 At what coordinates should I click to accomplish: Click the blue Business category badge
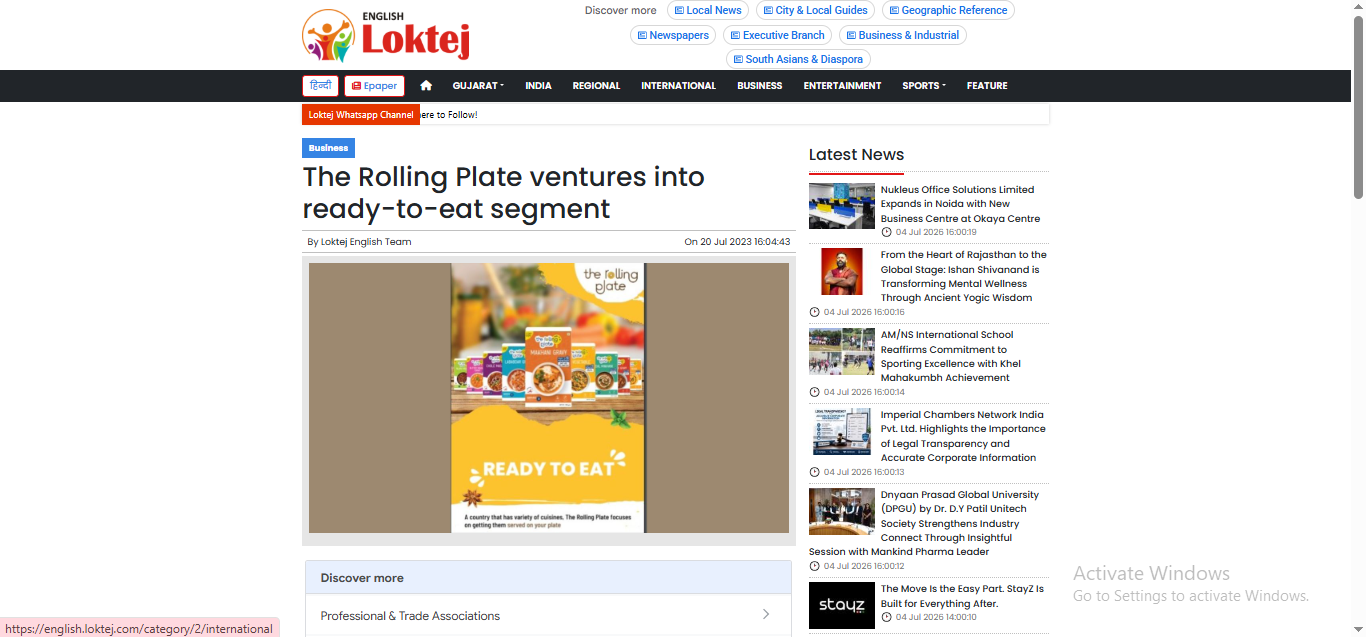point(328,148)
